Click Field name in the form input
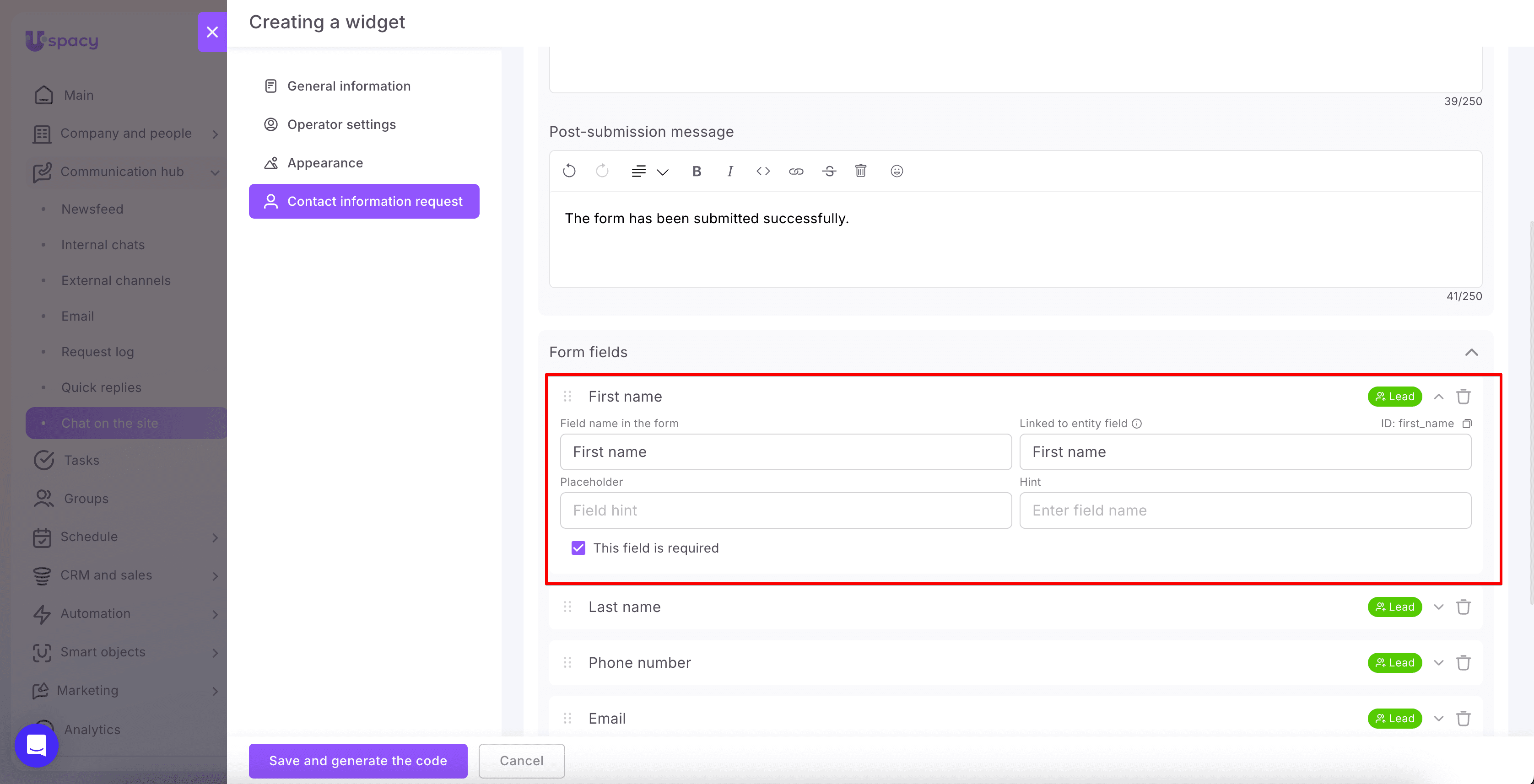Image resolution: width=1534 pixels, height=784 pixels. point(785,452)
